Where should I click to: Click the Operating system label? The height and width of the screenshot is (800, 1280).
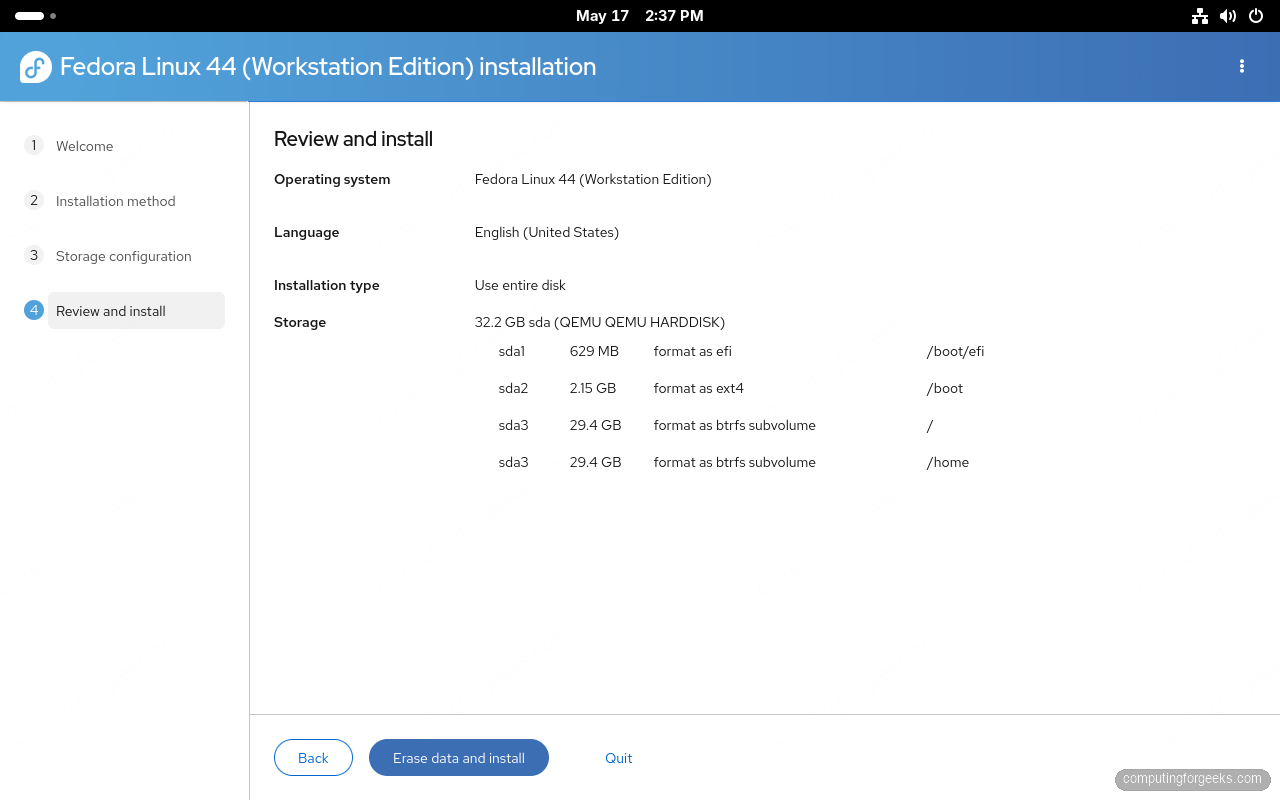332,180
